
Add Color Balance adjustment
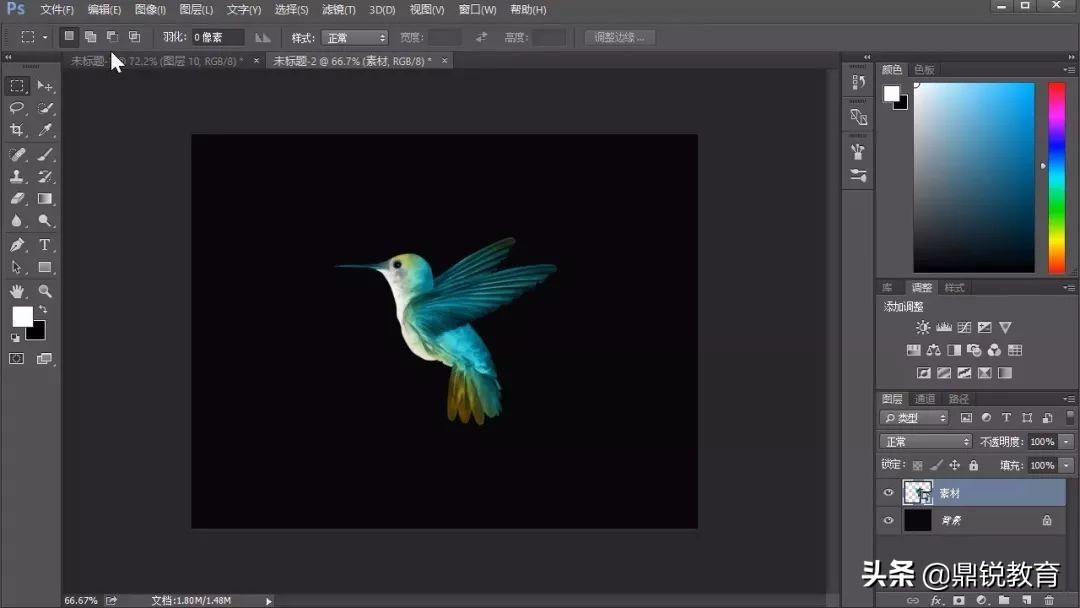tap(933, 350)
